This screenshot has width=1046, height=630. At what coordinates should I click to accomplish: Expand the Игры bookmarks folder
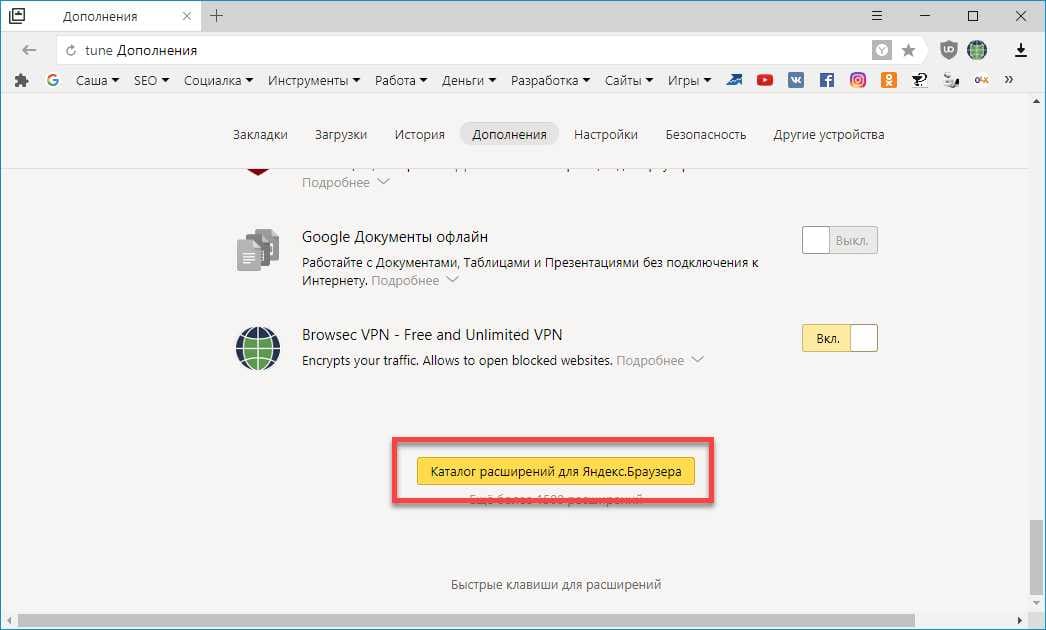689,80
